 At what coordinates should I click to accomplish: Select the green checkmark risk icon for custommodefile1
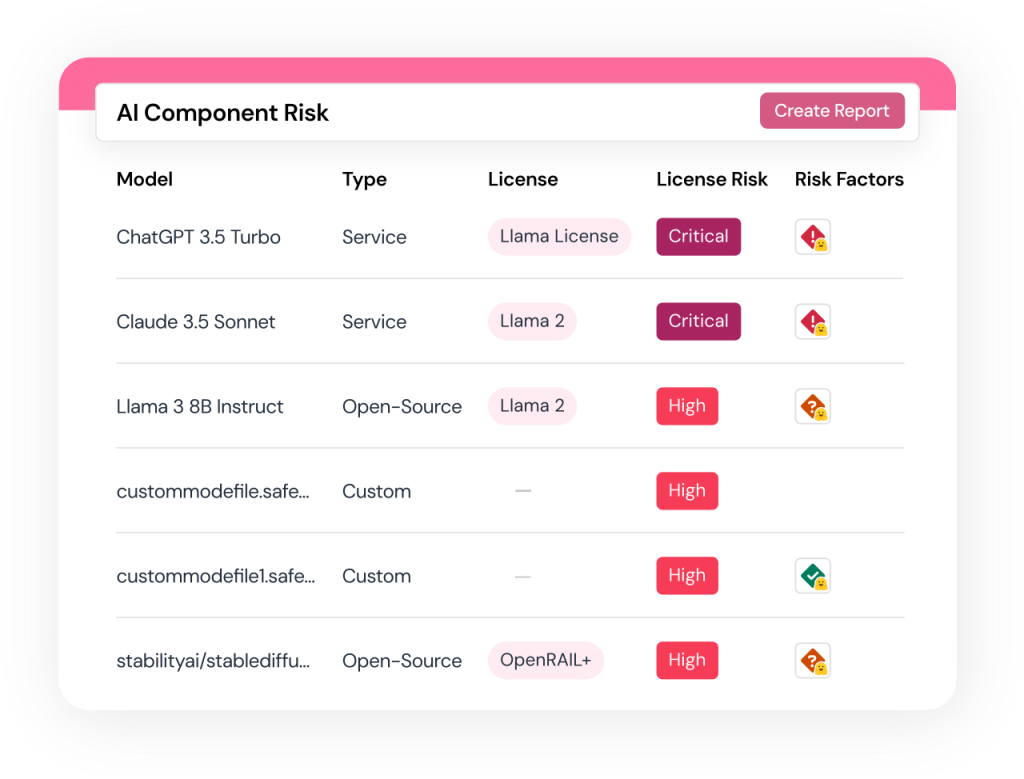(812, 576)
